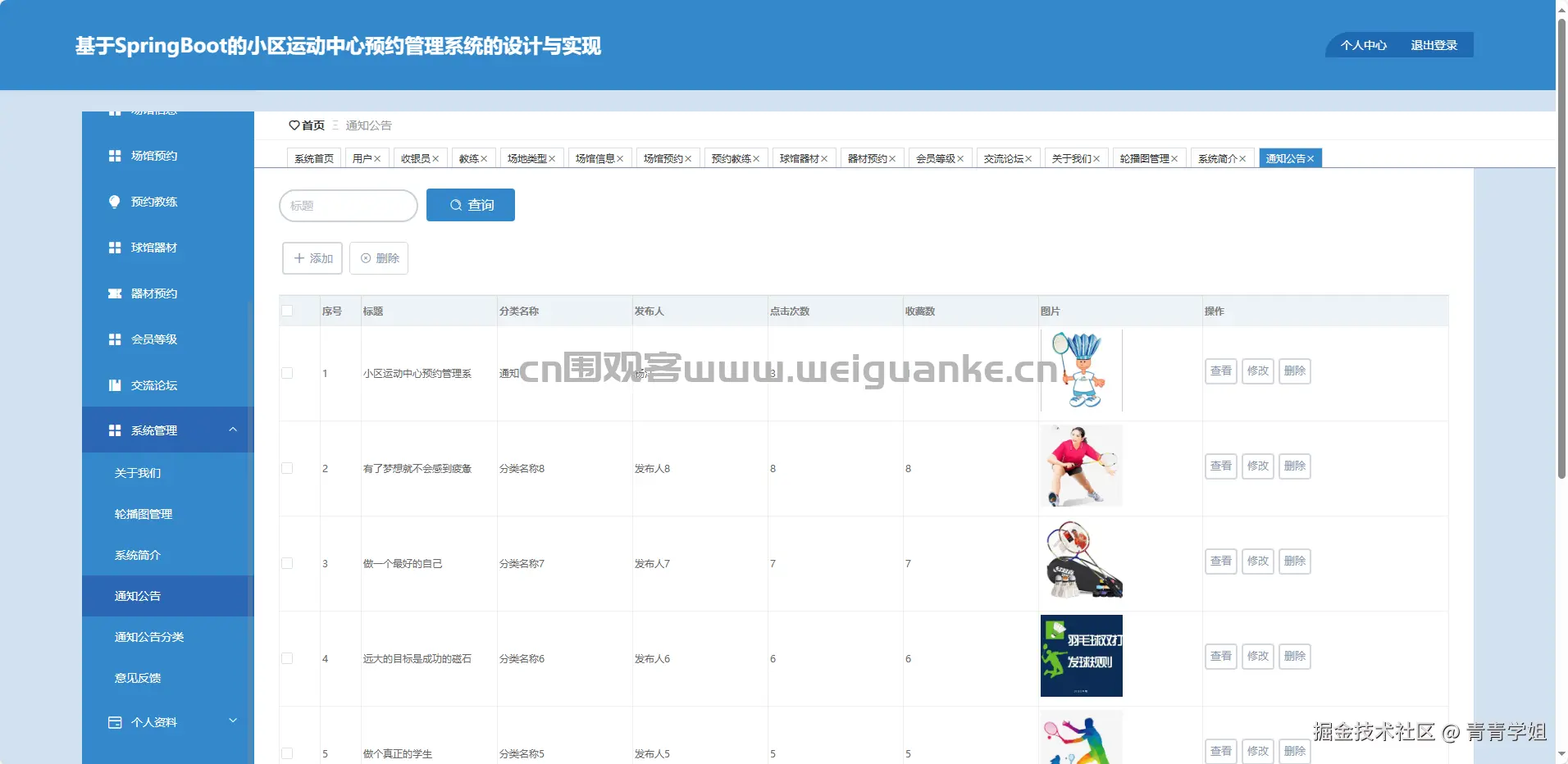Select the 场馆预约 sidebar icon
1568x764 pixels.
tap(115, 155)
